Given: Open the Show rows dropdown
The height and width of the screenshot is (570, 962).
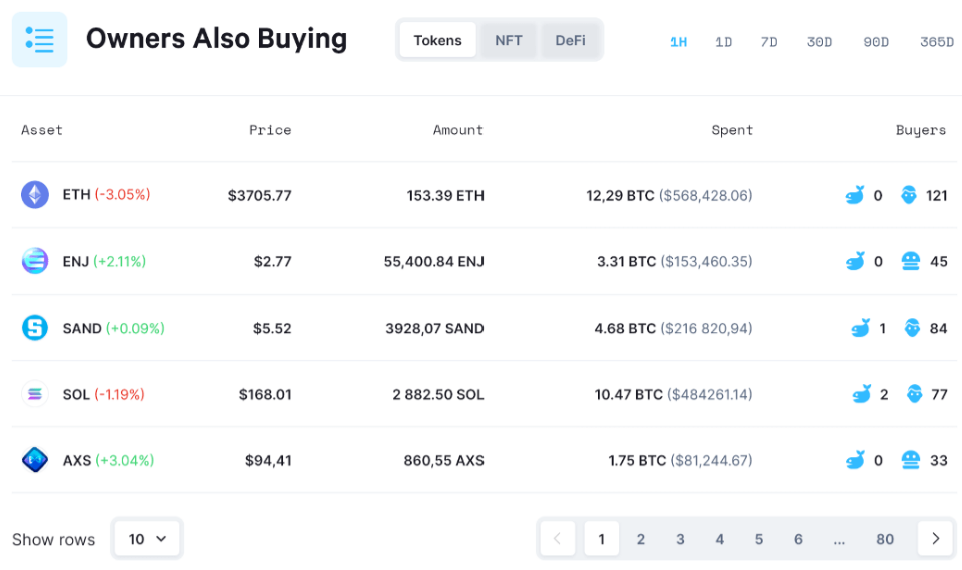Looking at the screenshot, I should [147, 539].
